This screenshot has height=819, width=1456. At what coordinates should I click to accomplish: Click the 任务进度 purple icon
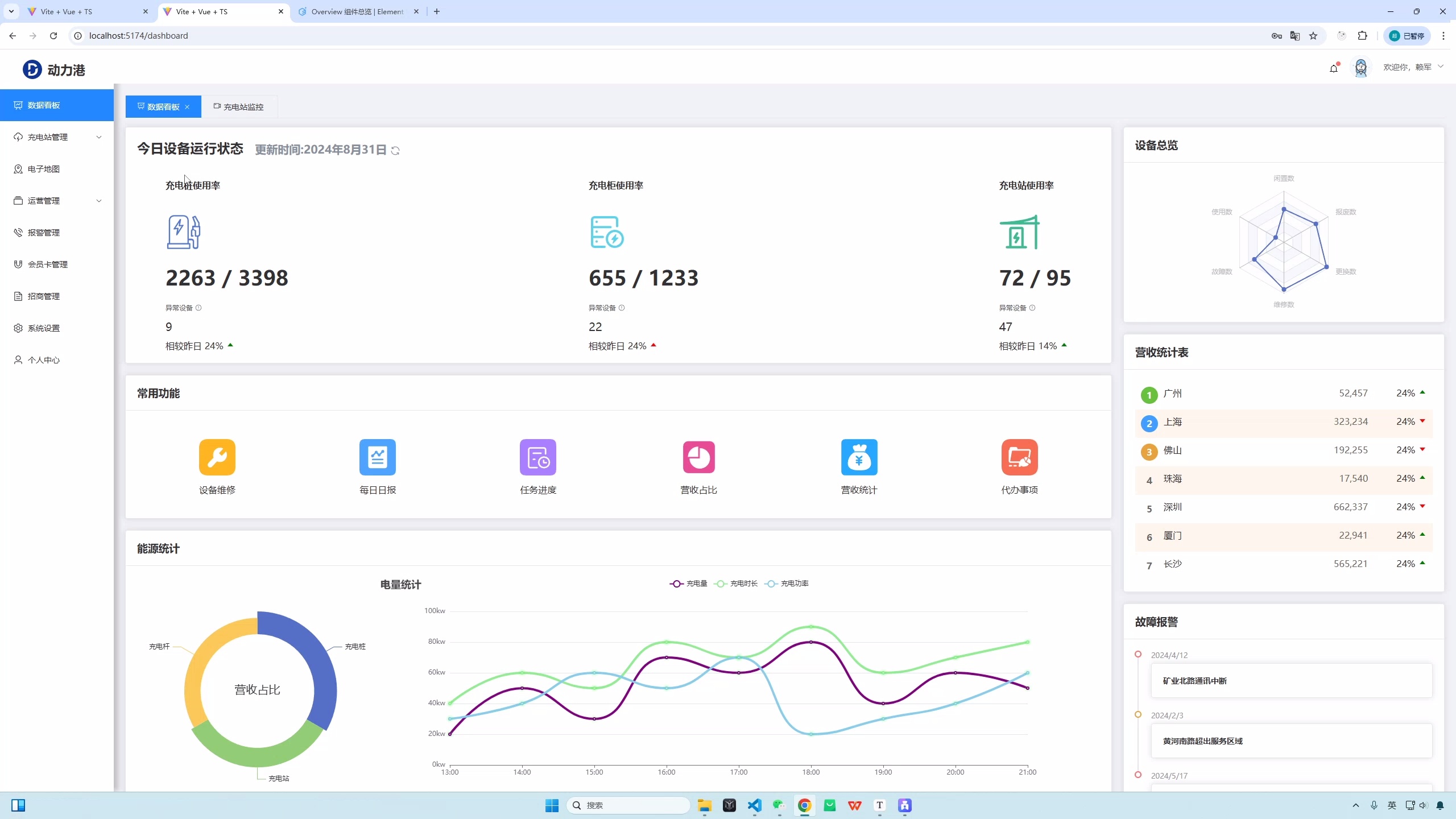click(x=537, y=457)
